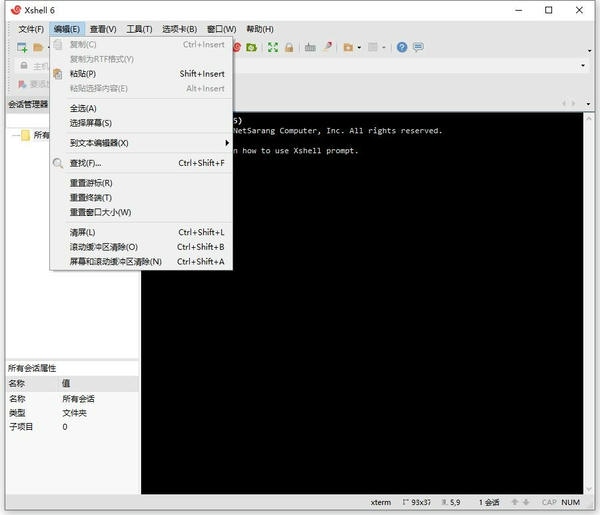Click the terminal scrollbar down arrow
This screenshot has height=515, width=600.
(589, 489)
